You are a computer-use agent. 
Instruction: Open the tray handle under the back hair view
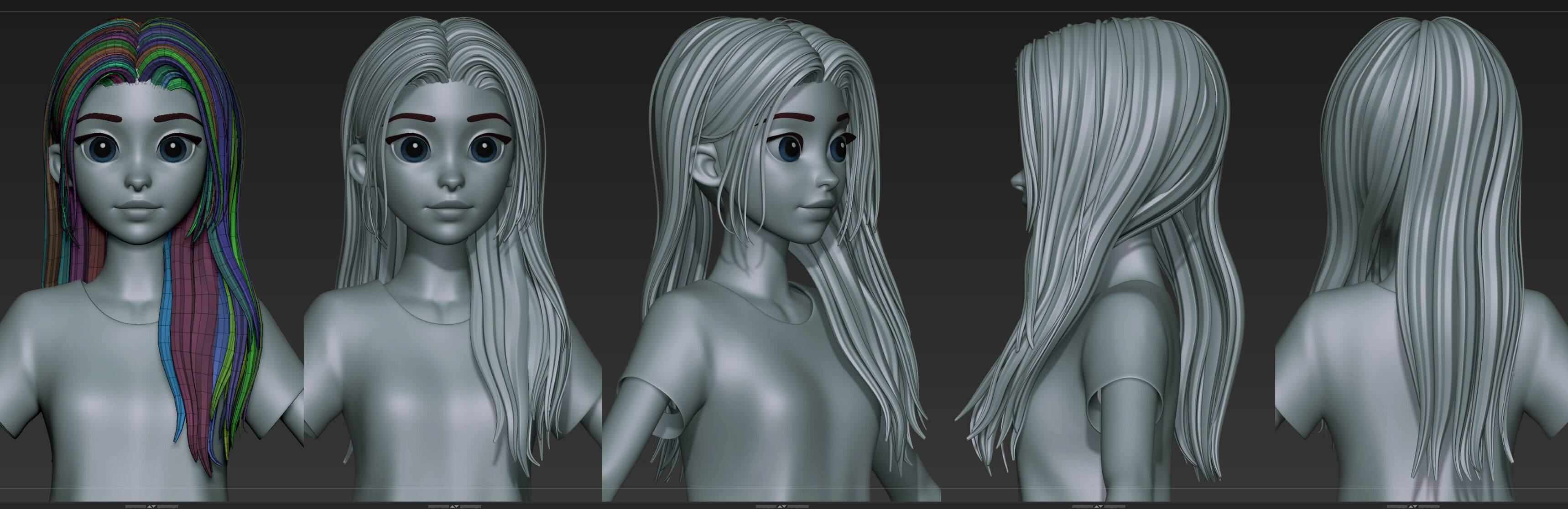[1413, 506]
